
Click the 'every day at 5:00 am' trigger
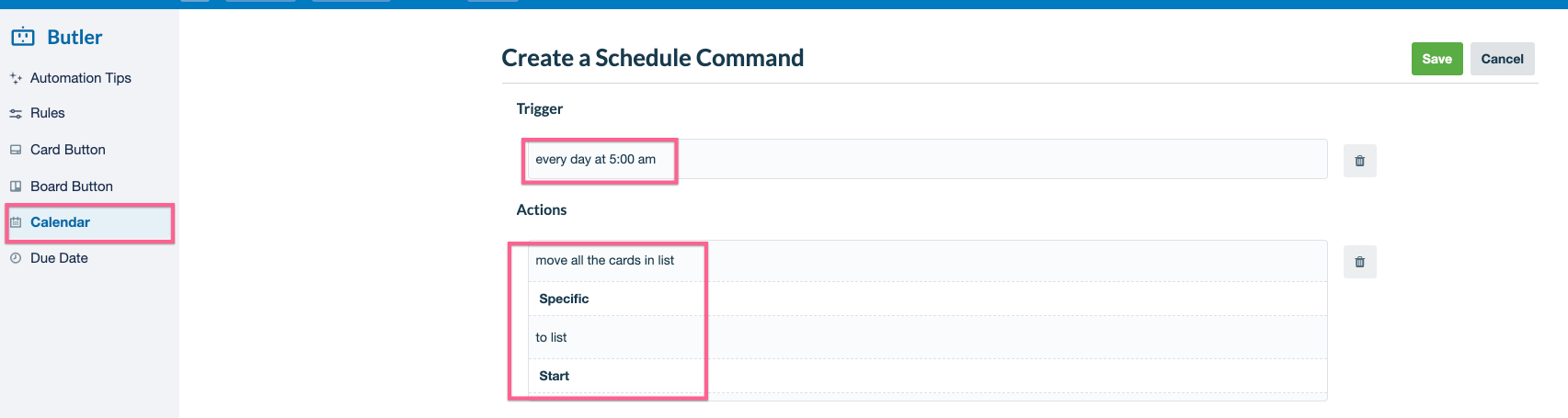[x=596, y=159]
